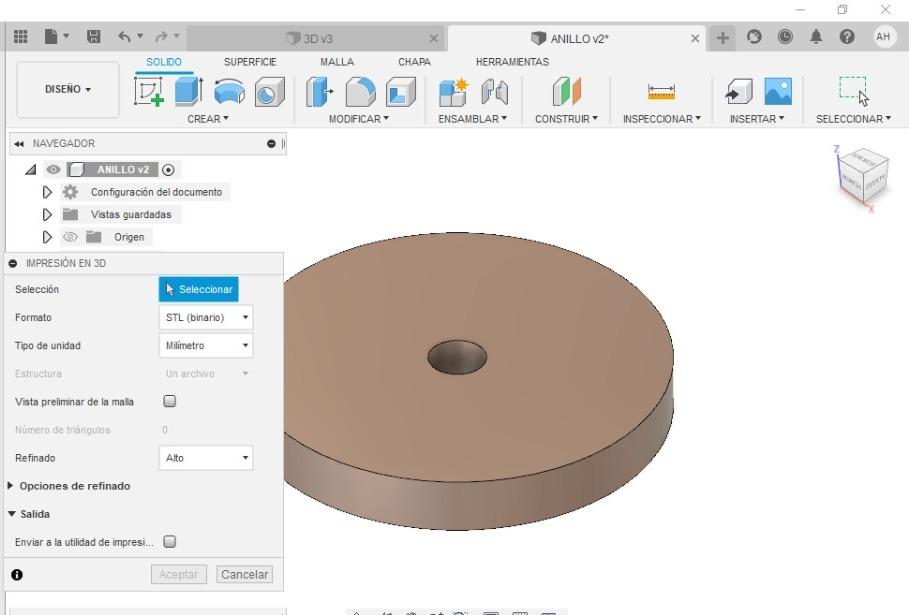Select the Fillet tool
This screenshot has height=615, width=909.
[x=360, y=92]
